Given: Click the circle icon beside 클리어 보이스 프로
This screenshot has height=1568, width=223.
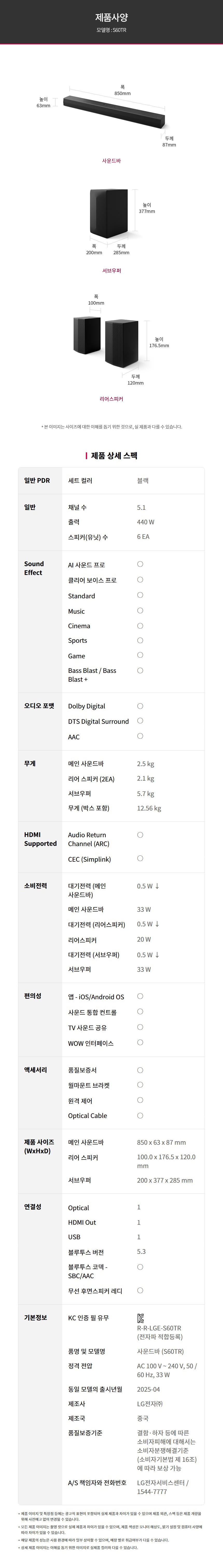Looking at the screenshot, I should pos(140,579).
